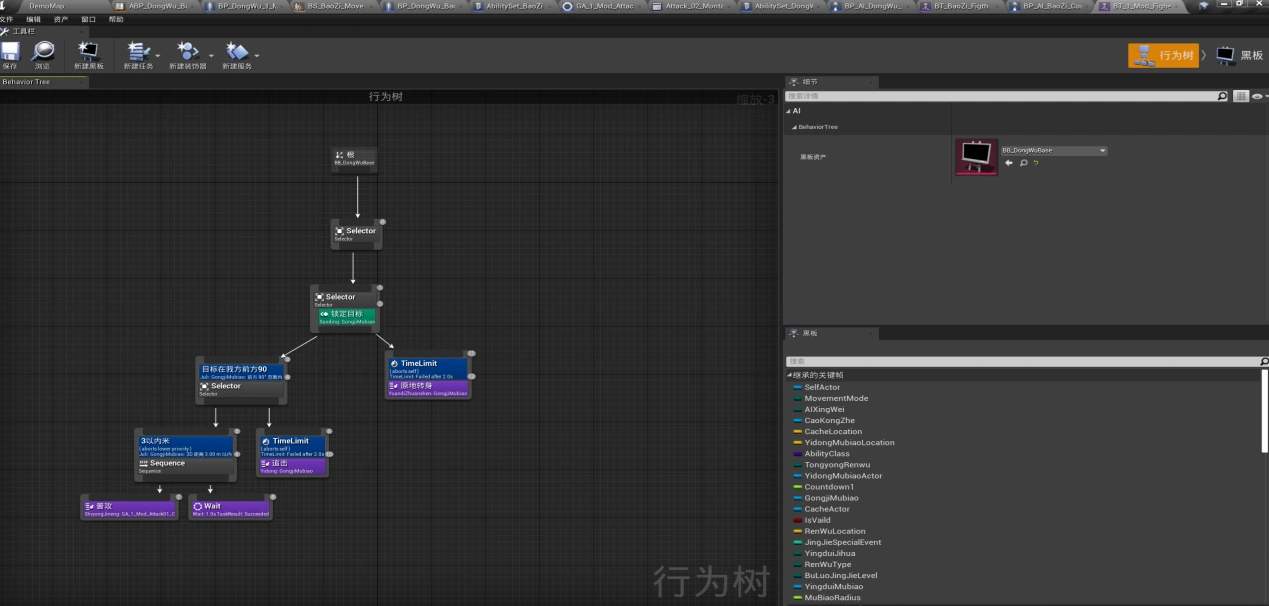The image size is (1269, 606).
Task: Click the New Service (新建服务) icon
Action: 237,53
